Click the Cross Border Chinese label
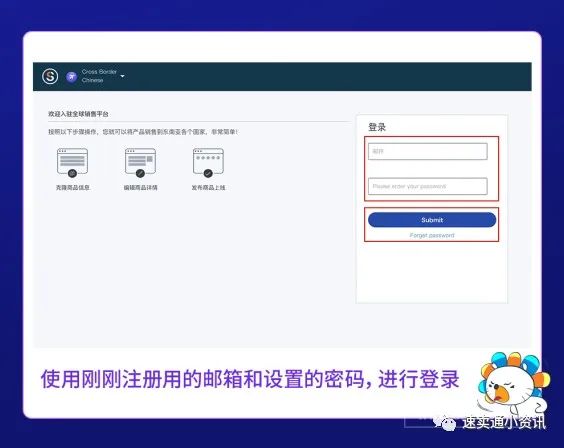The height and width of the screenshot is (448, 564). click(x=99, y=76)
